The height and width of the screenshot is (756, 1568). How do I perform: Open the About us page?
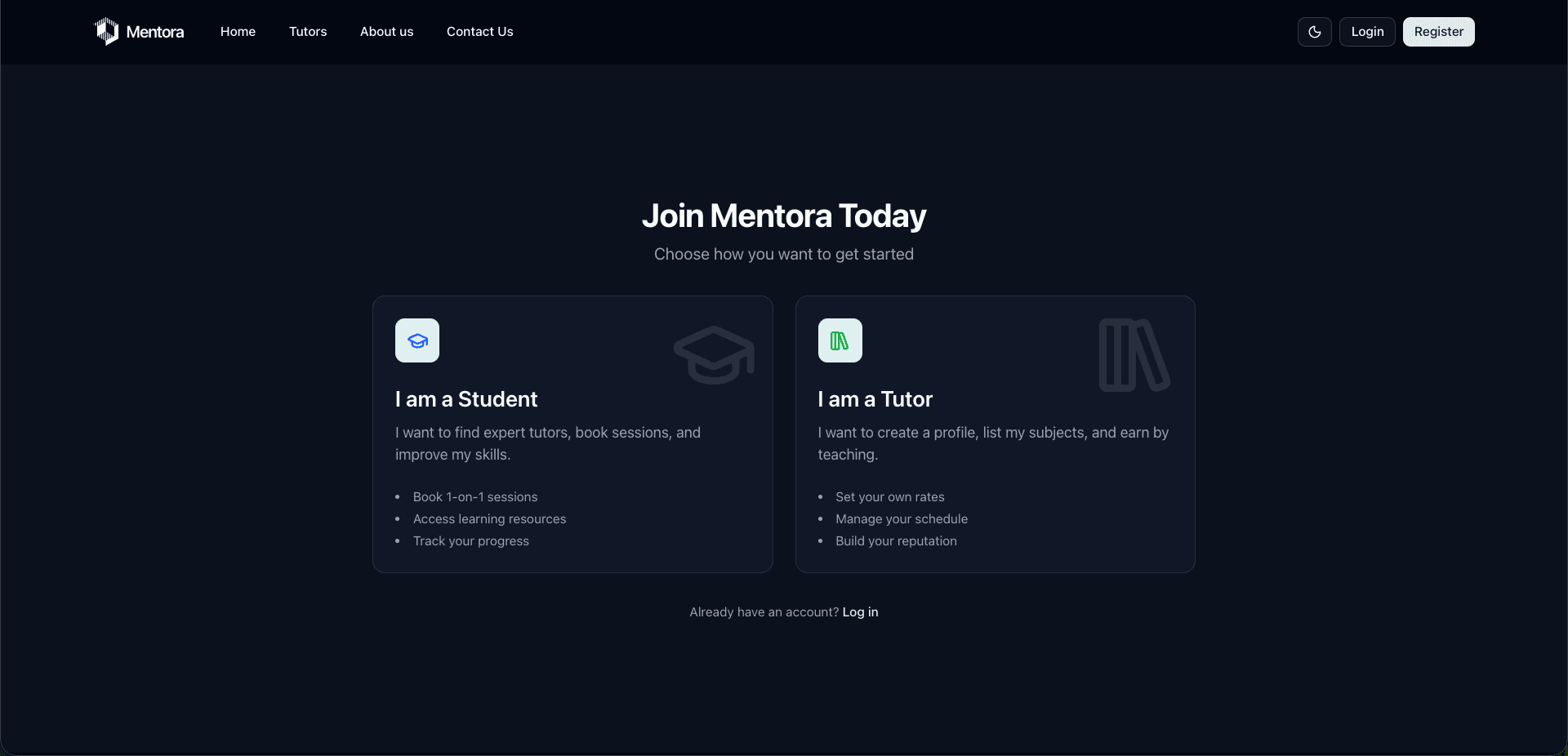(x=386, y=32)
